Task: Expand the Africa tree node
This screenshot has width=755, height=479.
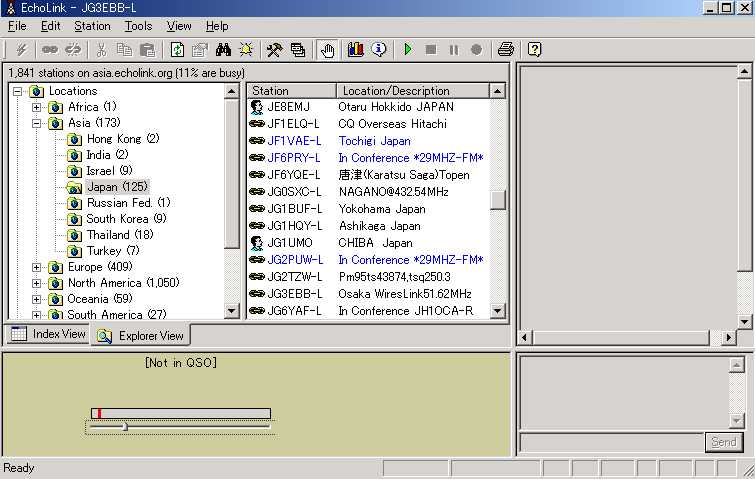Action: [37, 107]
